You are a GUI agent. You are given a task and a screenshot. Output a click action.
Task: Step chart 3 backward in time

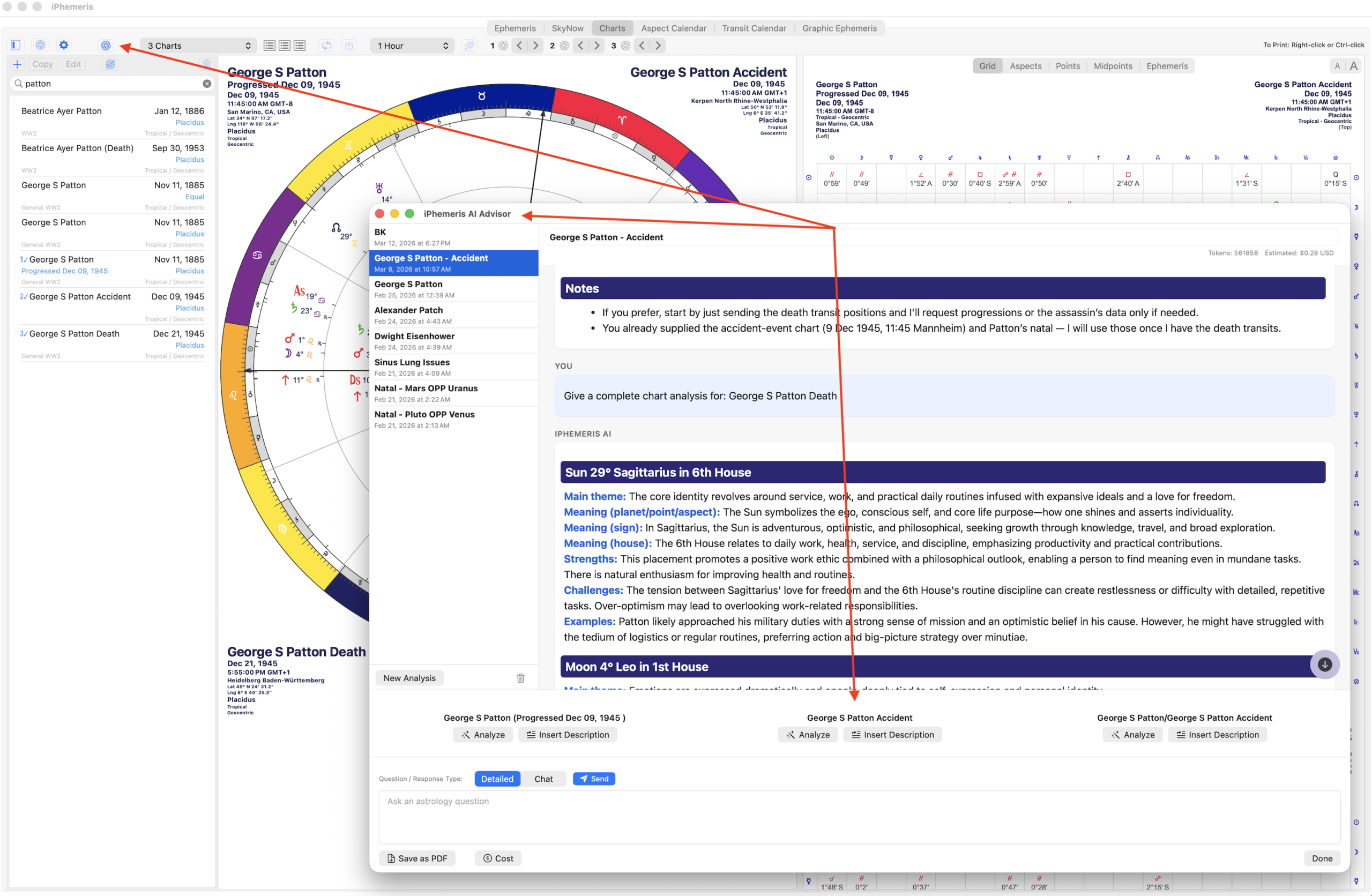tap(642, 46)
